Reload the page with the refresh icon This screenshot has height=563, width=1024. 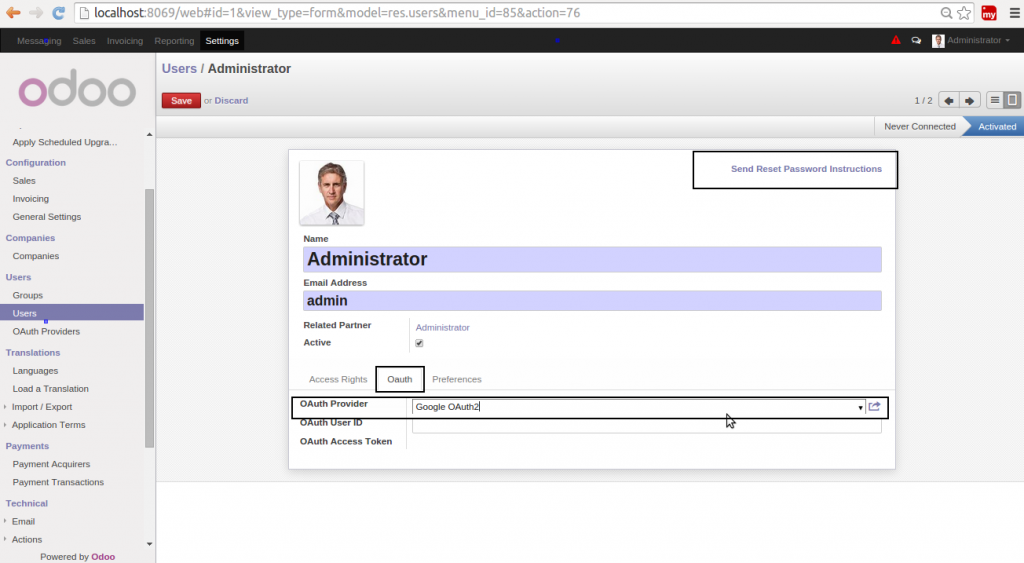click(59, 12)
